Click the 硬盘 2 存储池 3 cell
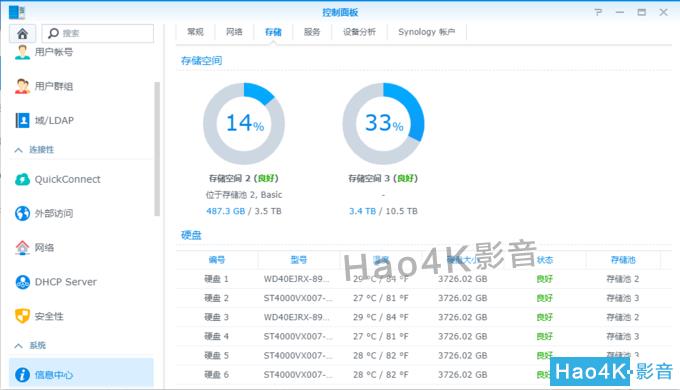Viewport: 680px width, 390px height. click(623, 298)
